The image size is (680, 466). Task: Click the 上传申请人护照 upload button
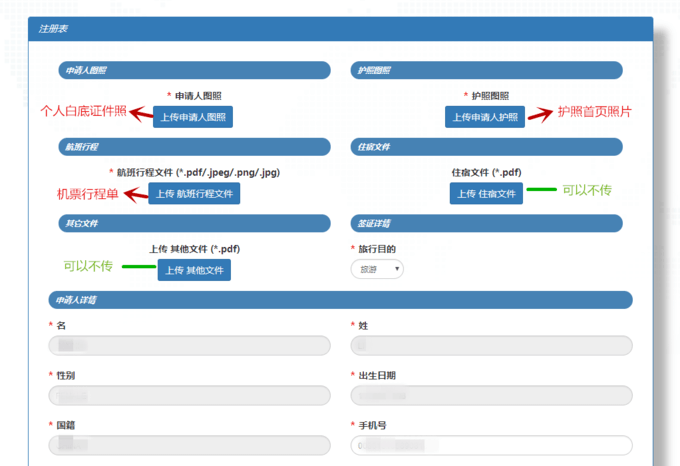[485, 117]
